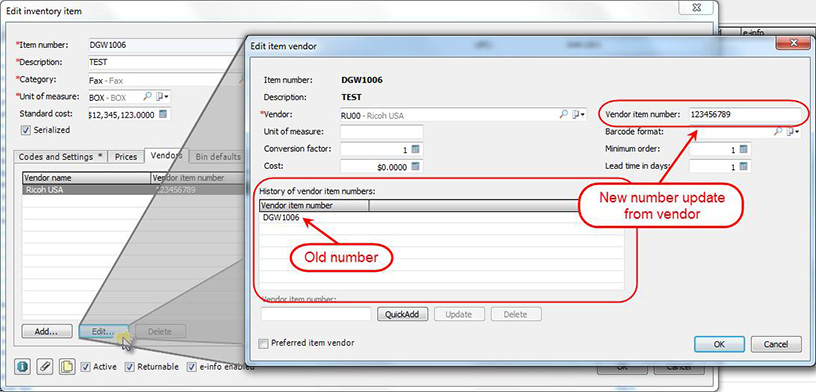Open calculator icon beside Conversion factor

coord(415,149)
